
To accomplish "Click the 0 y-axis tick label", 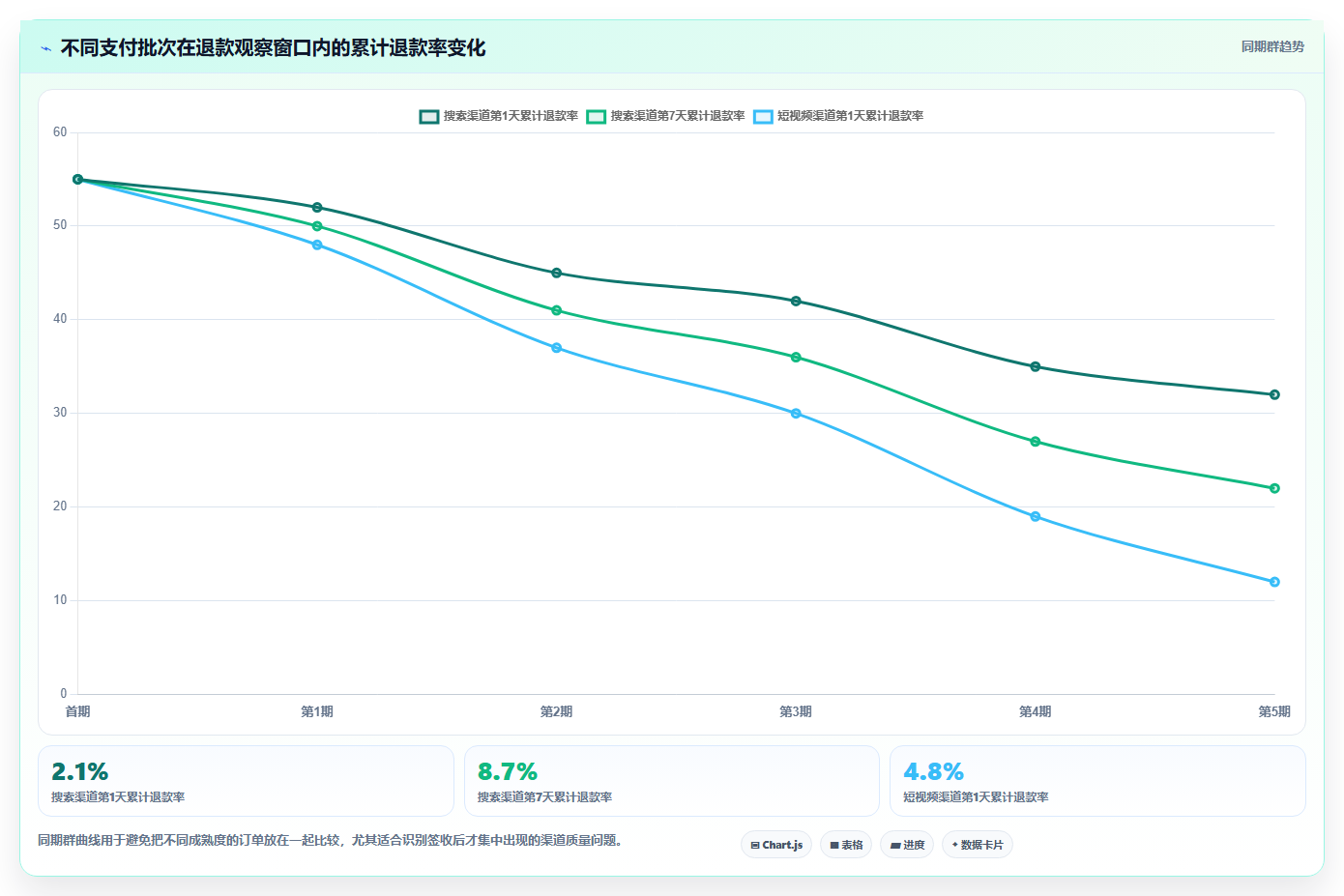I will [x=64, y=694].
